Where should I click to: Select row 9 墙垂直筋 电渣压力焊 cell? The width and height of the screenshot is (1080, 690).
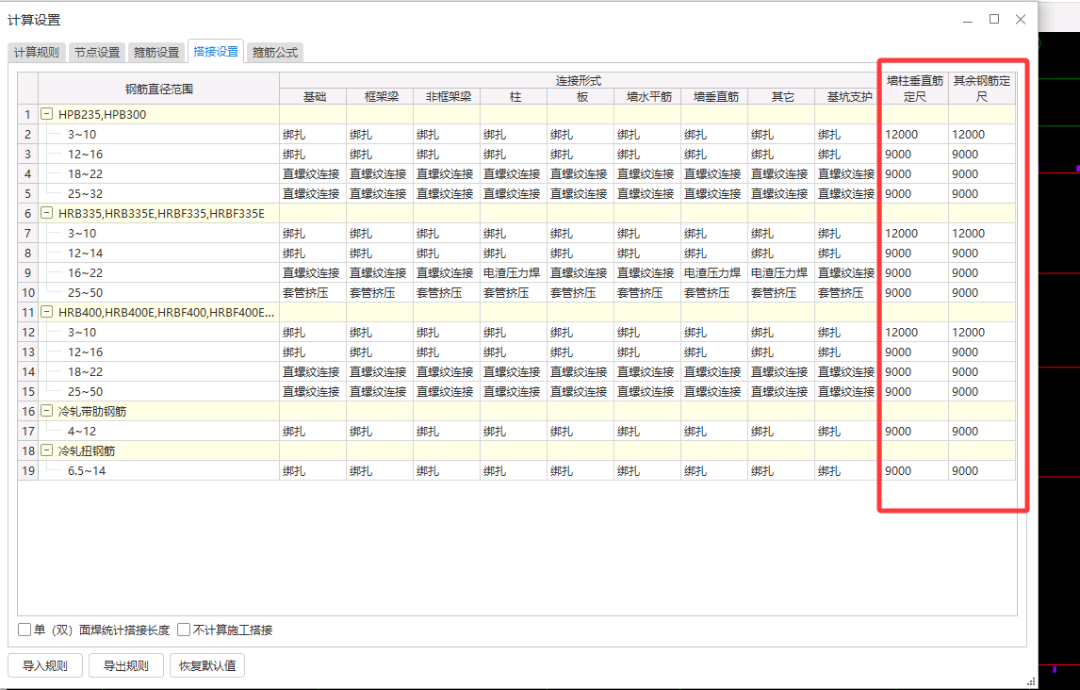point(714,273)
